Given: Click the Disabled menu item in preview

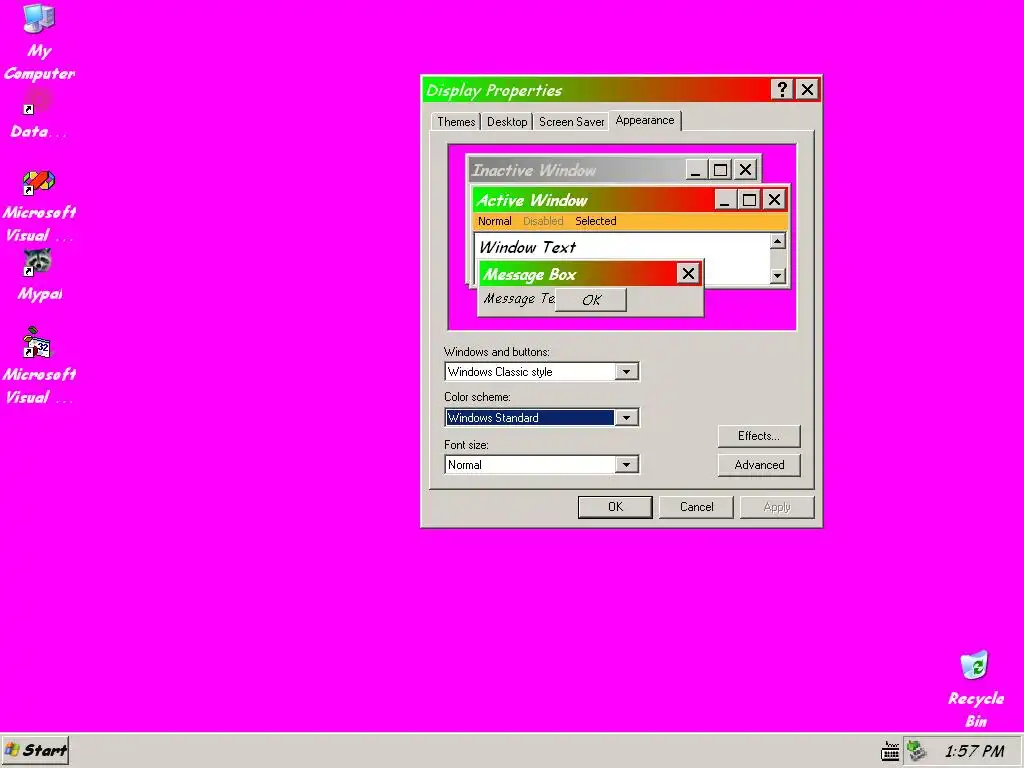Looking at the screenshot, I should point(543,221).
